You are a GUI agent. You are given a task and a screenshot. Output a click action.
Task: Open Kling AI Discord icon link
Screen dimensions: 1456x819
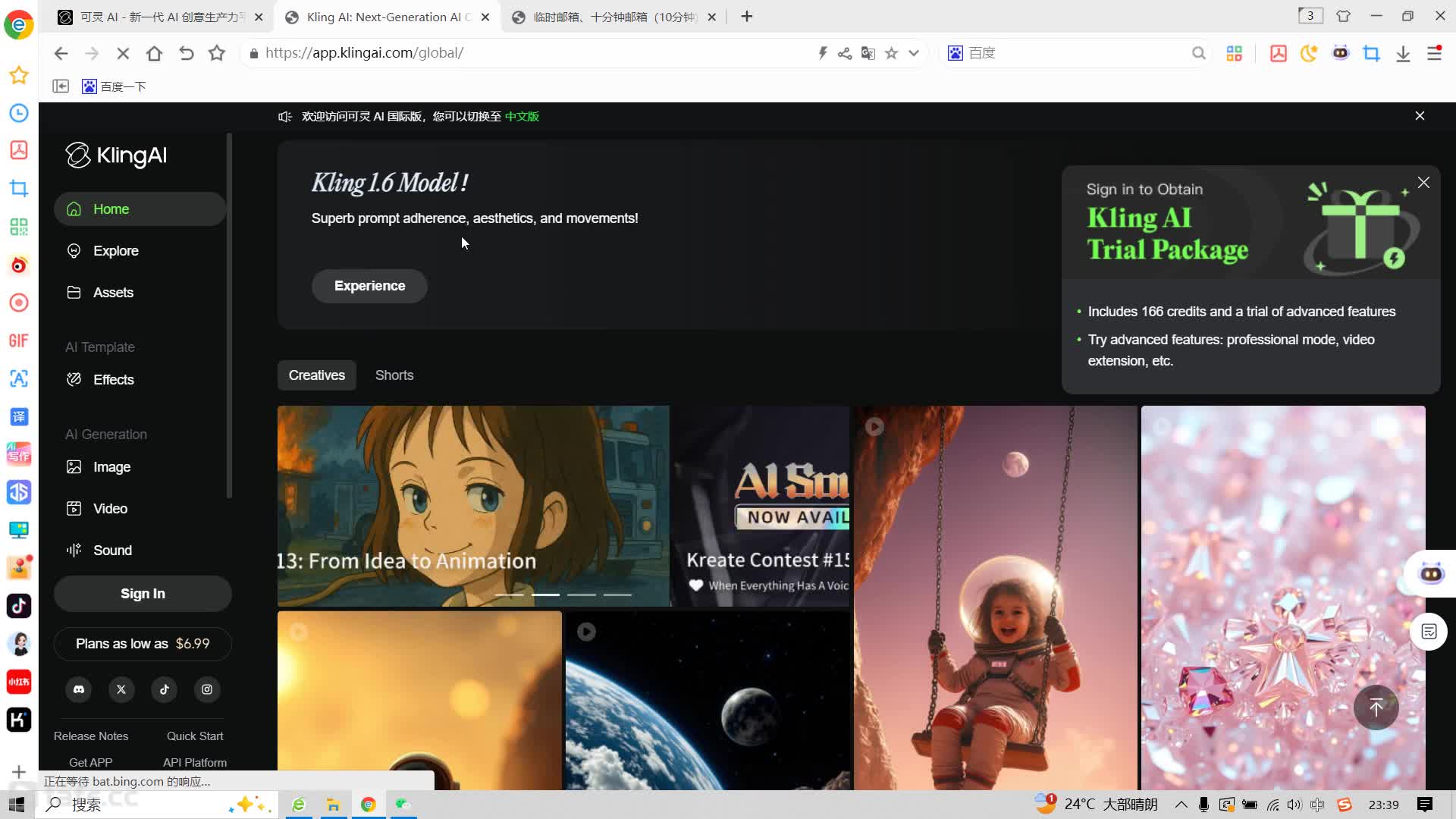[x=79, y=689]
